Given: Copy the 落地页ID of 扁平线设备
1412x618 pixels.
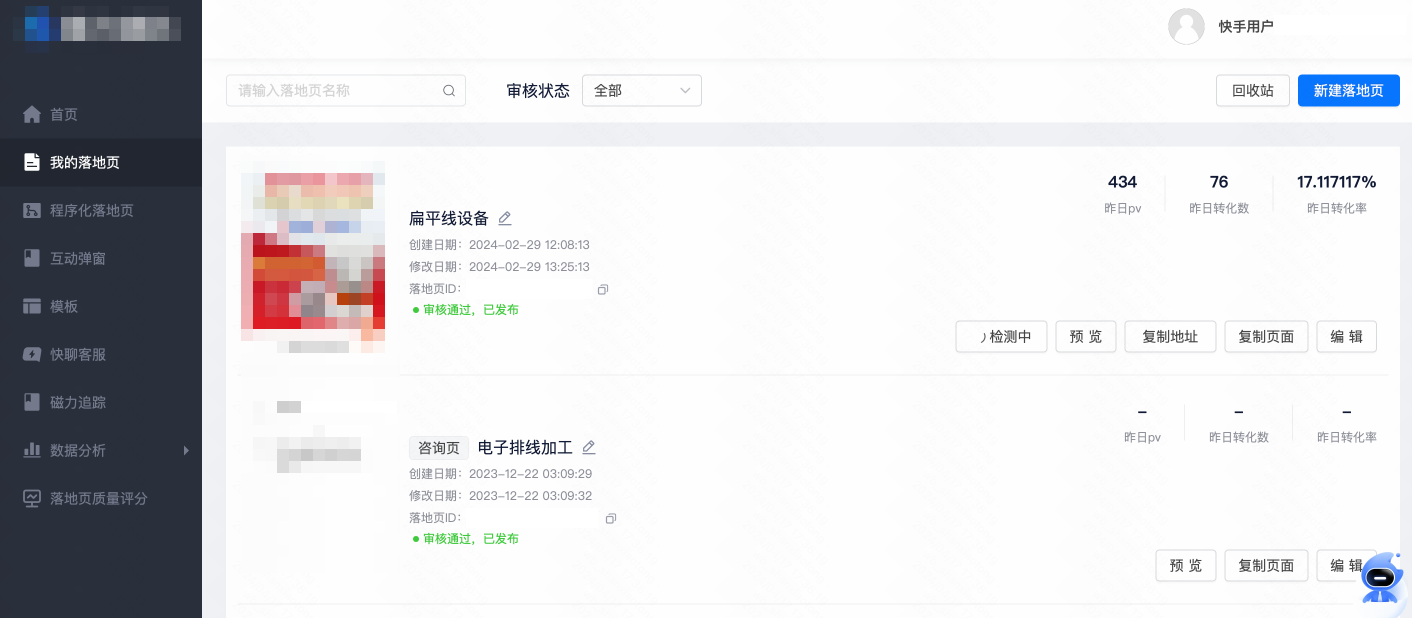Looking at the screenshot, I should (603, 289).
